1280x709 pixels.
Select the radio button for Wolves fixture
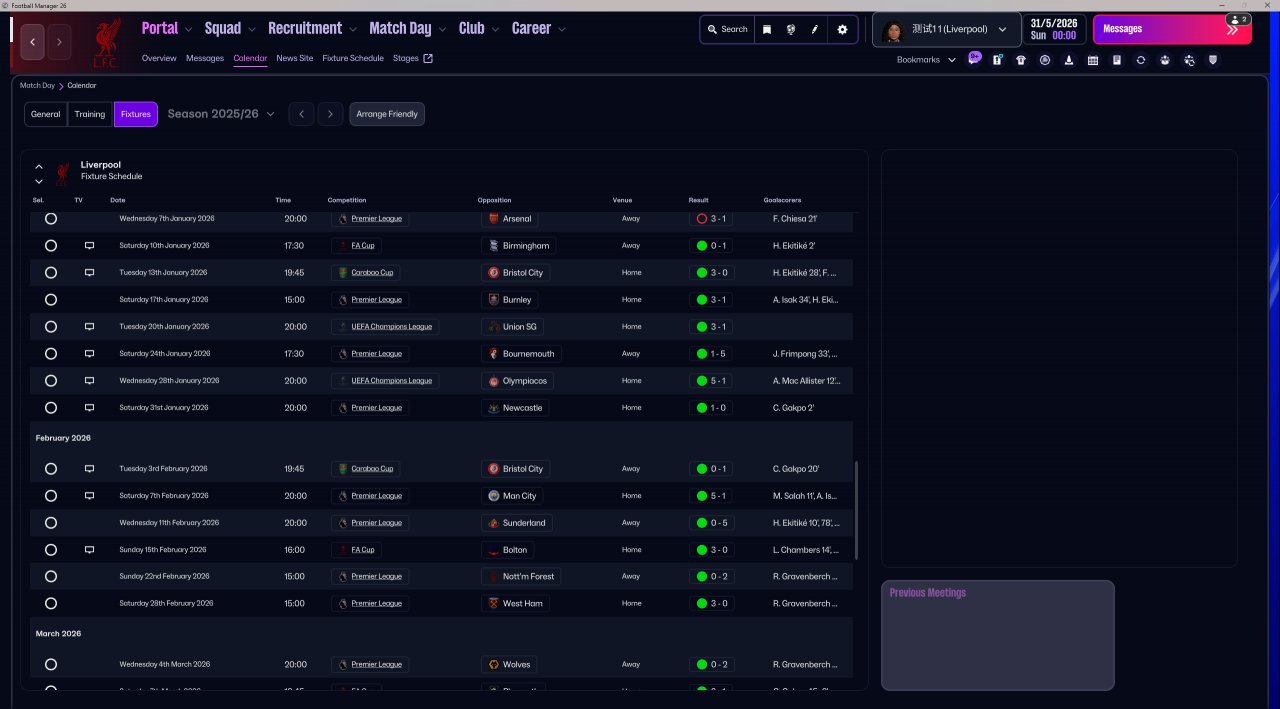coord(51,665)
